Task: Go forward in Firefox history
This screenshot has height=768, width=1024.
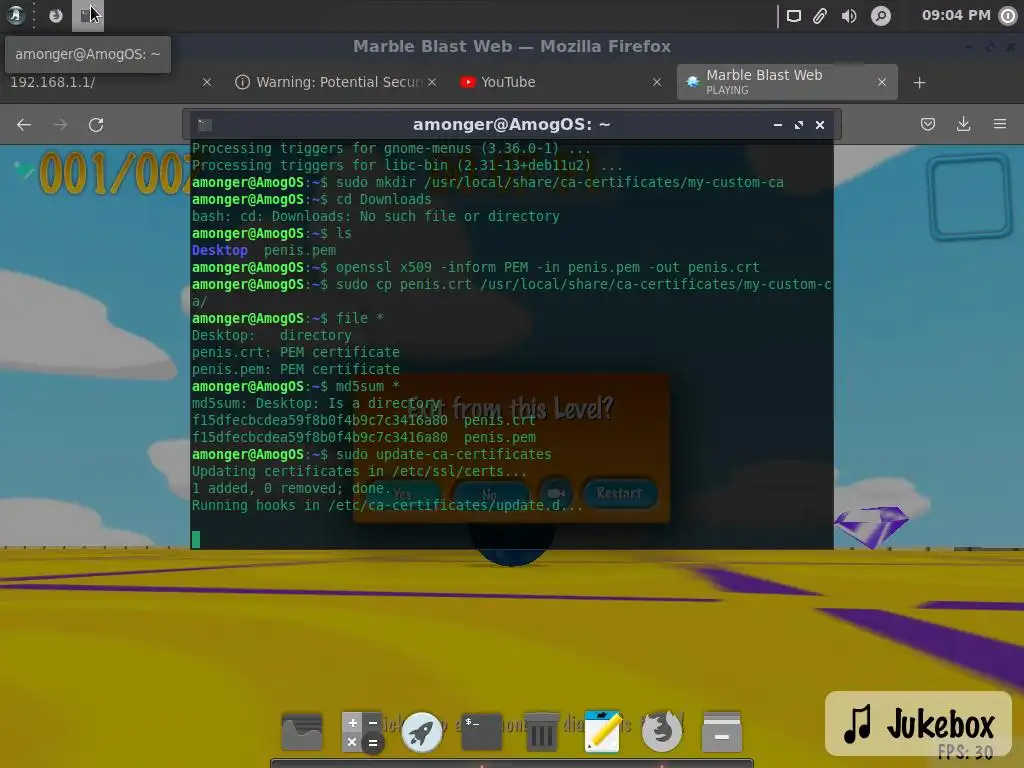Action: pos(60,125)
